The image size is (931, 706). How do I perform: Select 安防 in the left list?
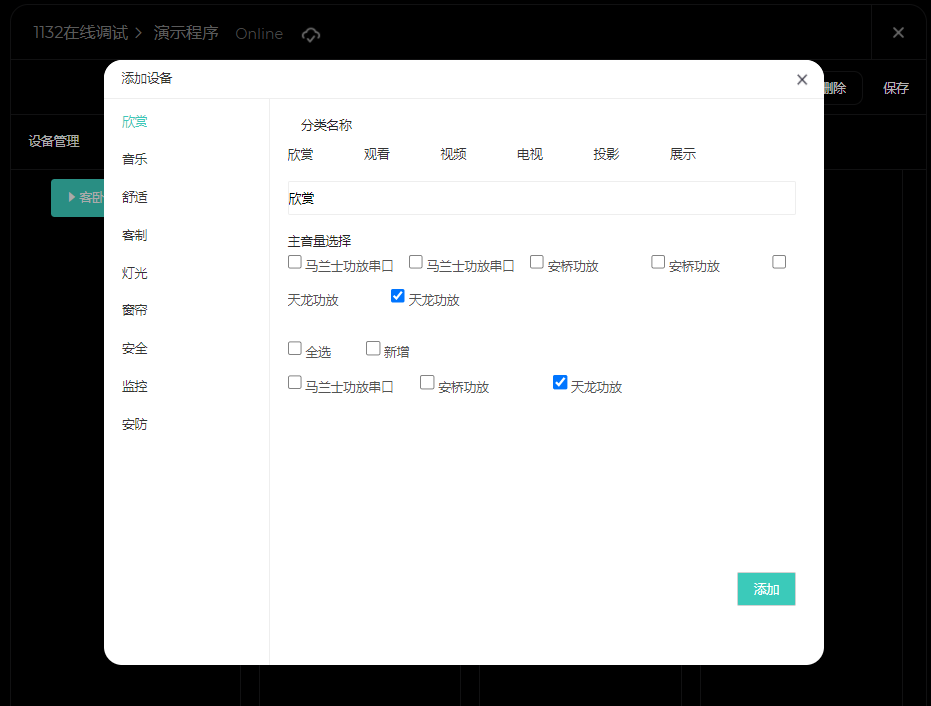click(x=135, y=424)
